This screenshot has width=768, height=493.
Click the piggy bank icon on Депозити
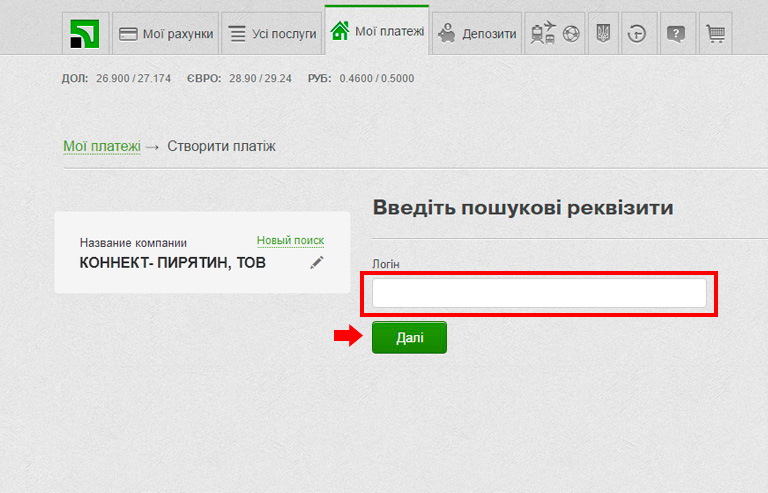click(446, 33)
